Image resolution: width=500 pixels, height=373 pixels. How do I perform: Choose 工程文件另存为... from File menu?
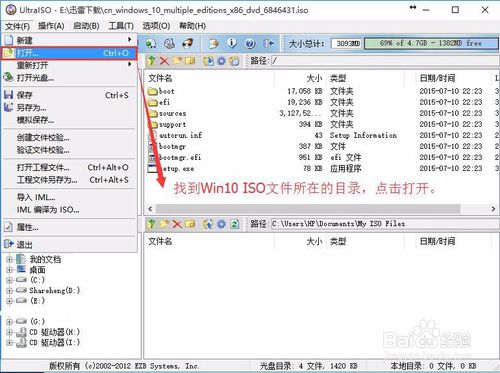click(69, 180)
